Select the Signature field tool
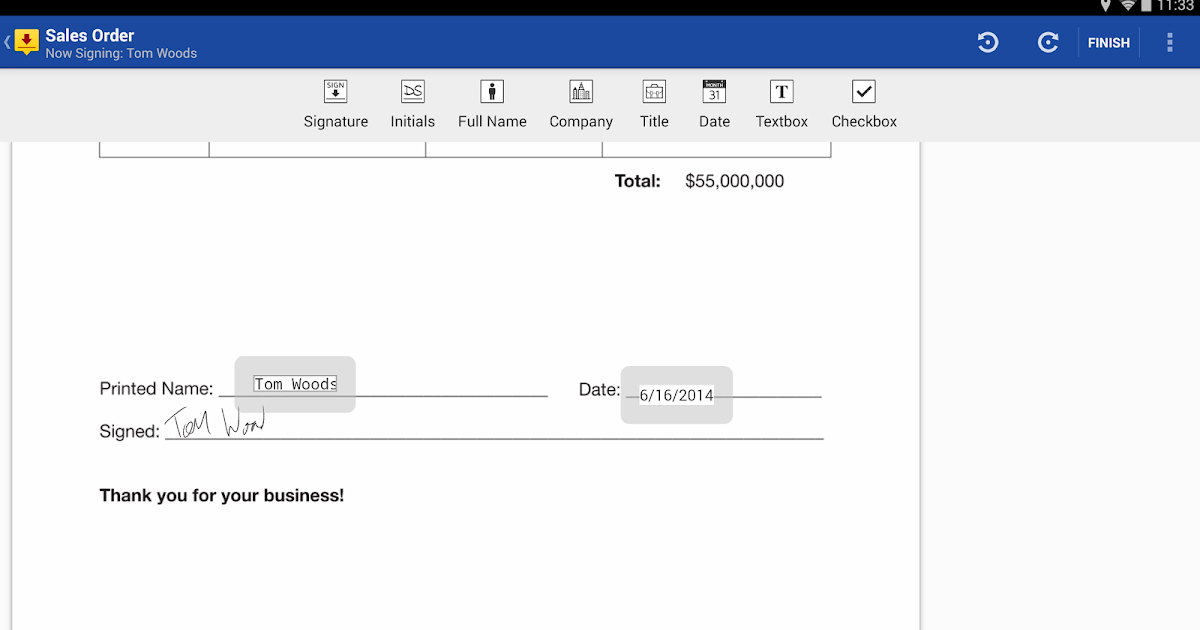This screenshot has width=1200, height=630. click(336, 105)
